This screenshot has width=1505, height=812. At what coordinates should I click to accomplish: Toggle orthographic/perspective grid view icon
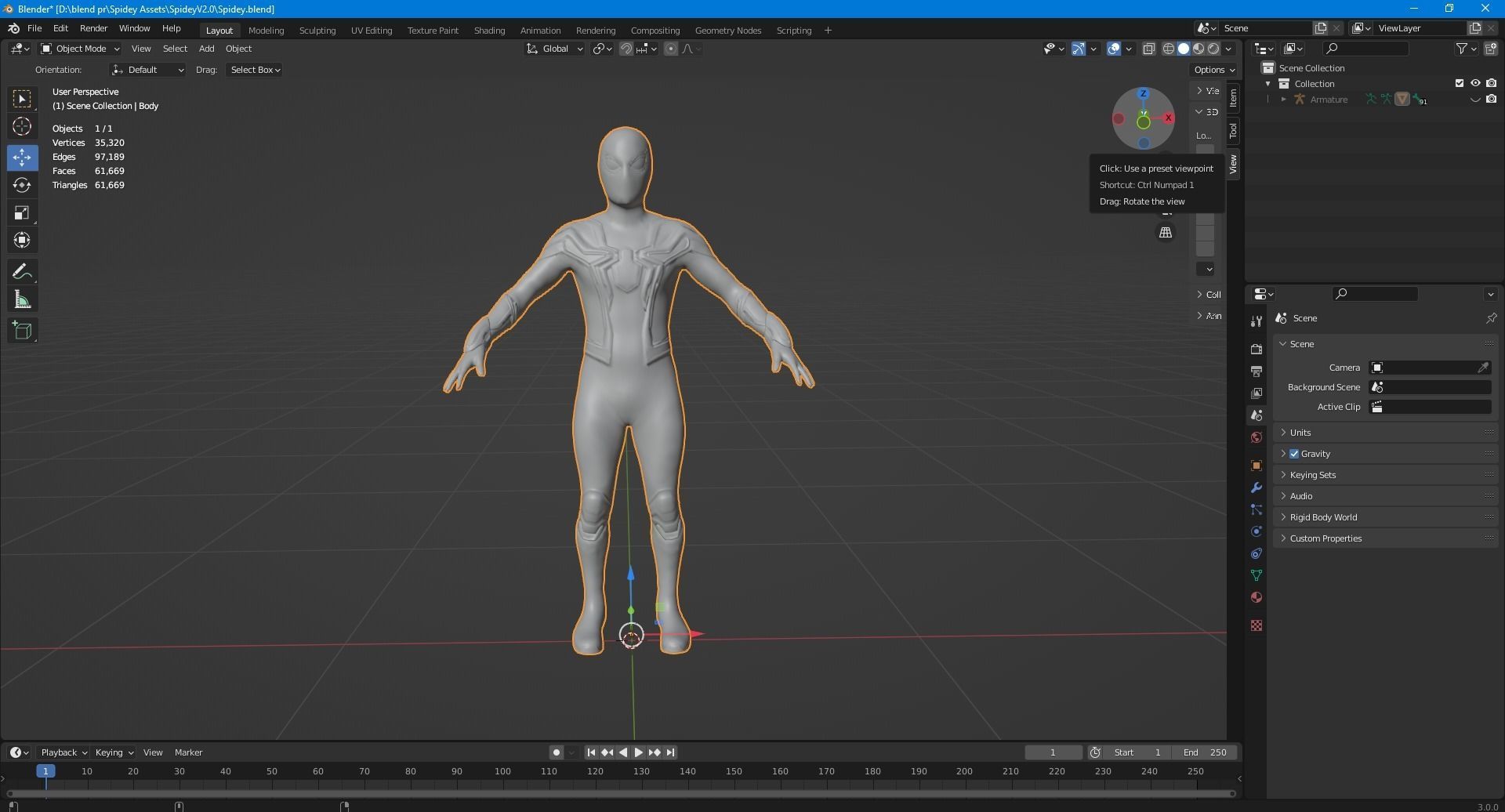point(1166,233)
